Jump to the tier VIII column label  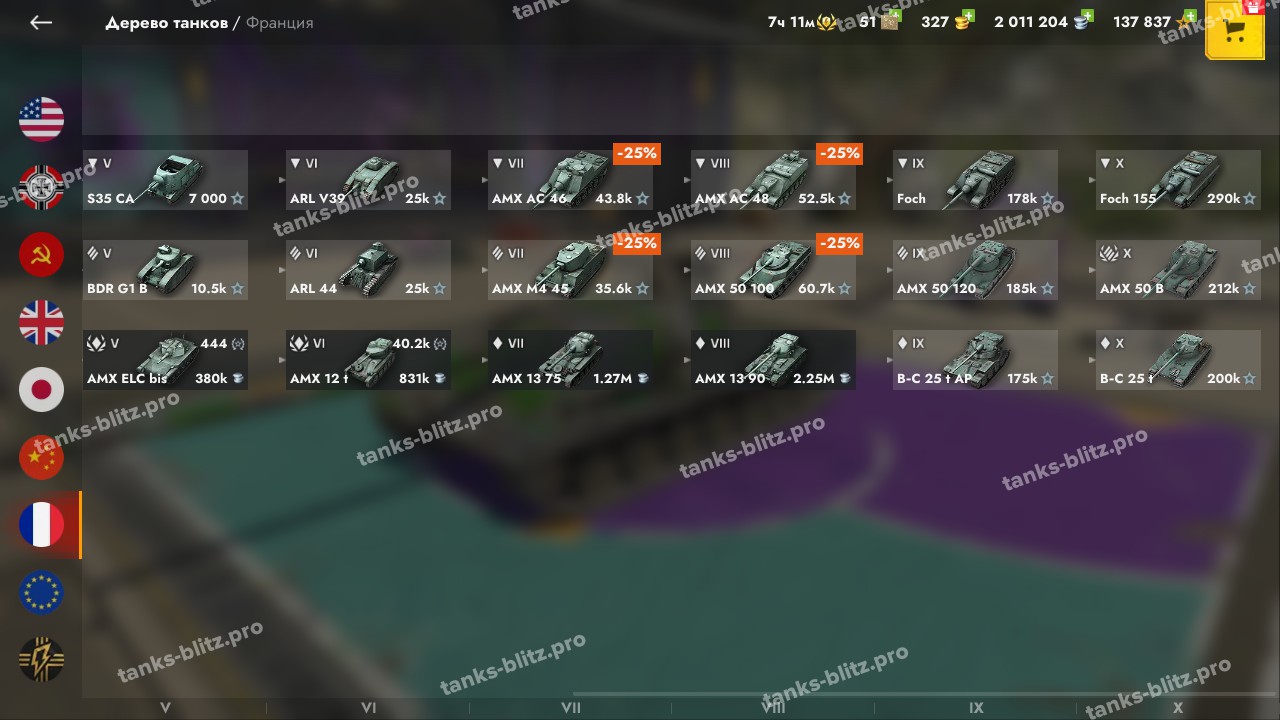pos(773,708)
